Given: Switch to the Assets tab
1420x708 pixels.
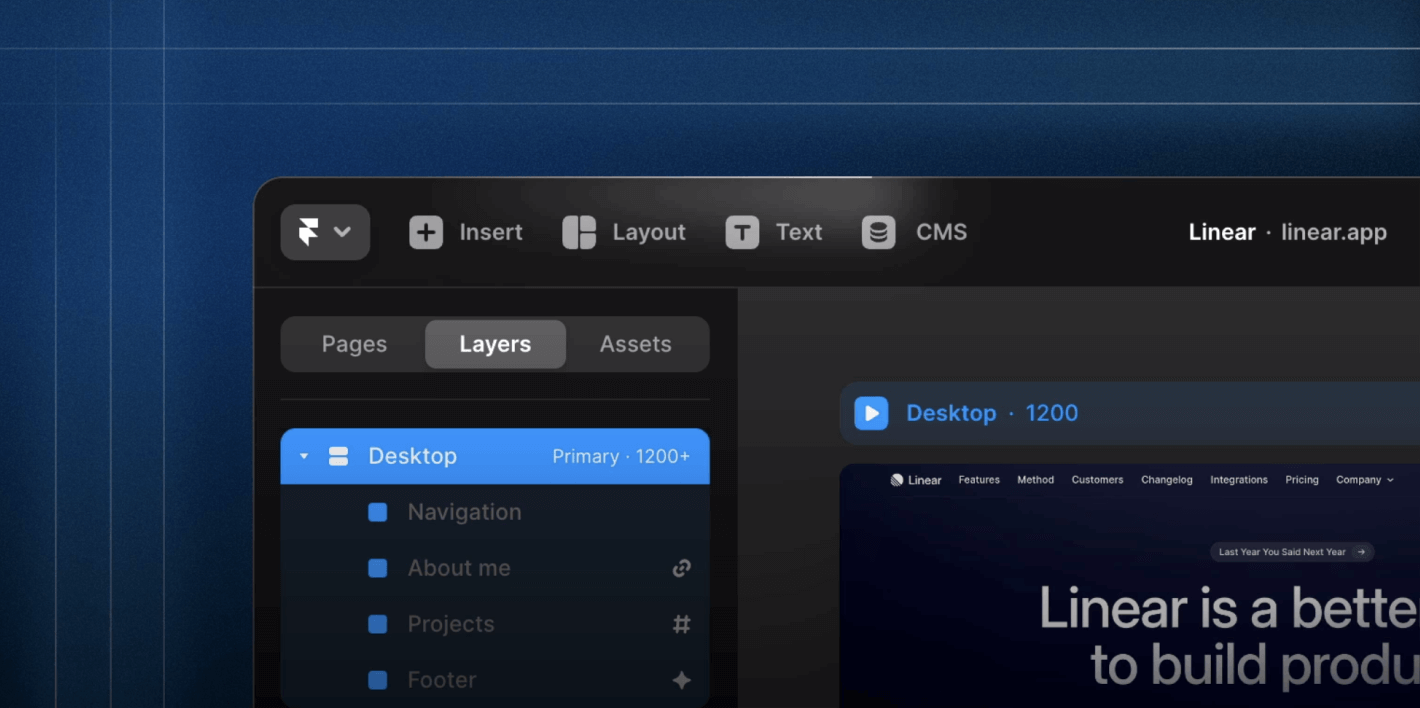Looking at the screenshot, I should click(636, 344).
